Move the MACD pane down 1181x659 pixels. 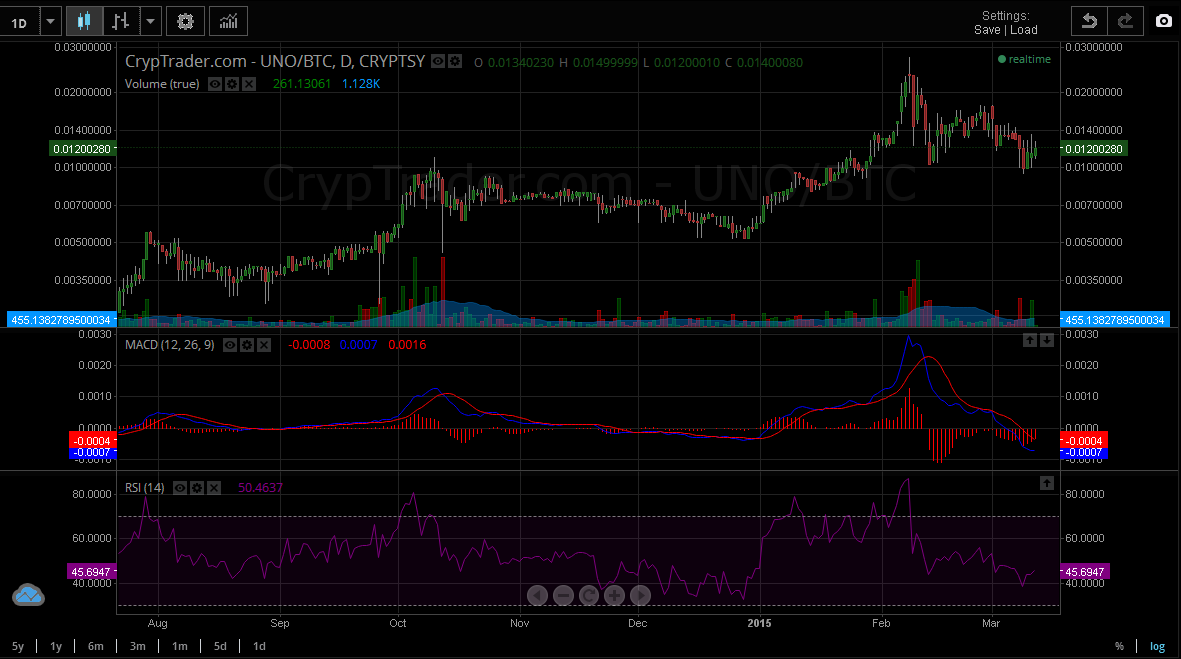point(1047,340)
